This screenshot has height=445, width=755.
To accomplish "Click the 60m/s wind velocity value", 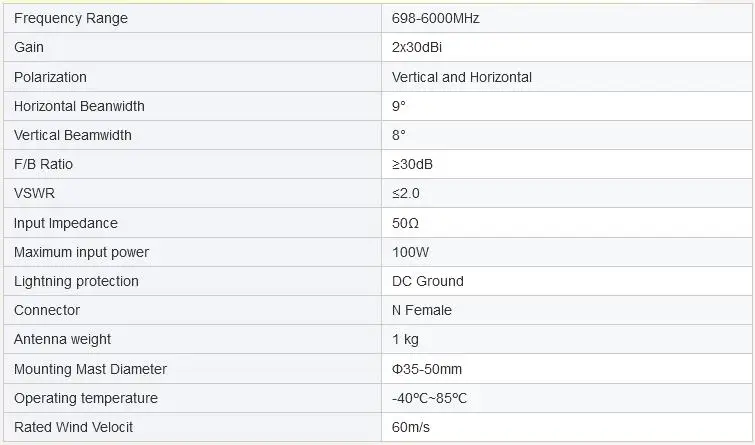I will pos(410,427).
